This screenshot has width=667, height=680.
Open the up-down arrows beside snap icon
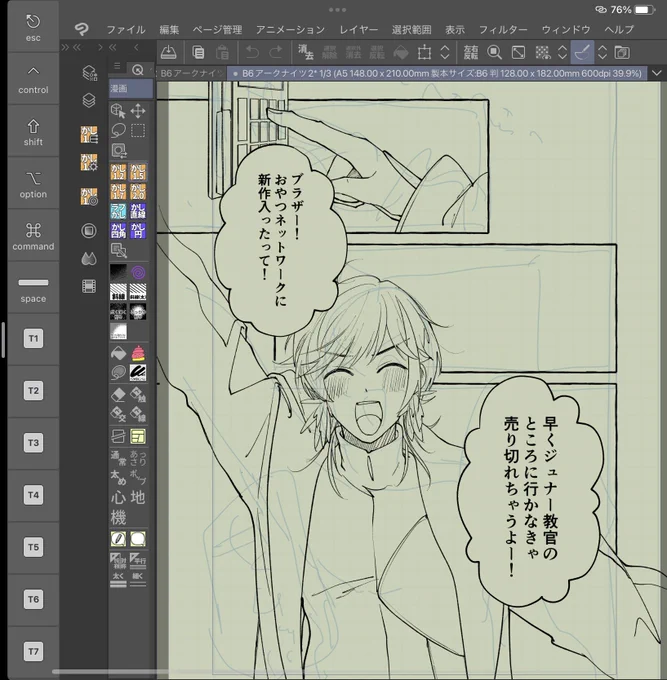pyautogui.click(x=602, y=52)
